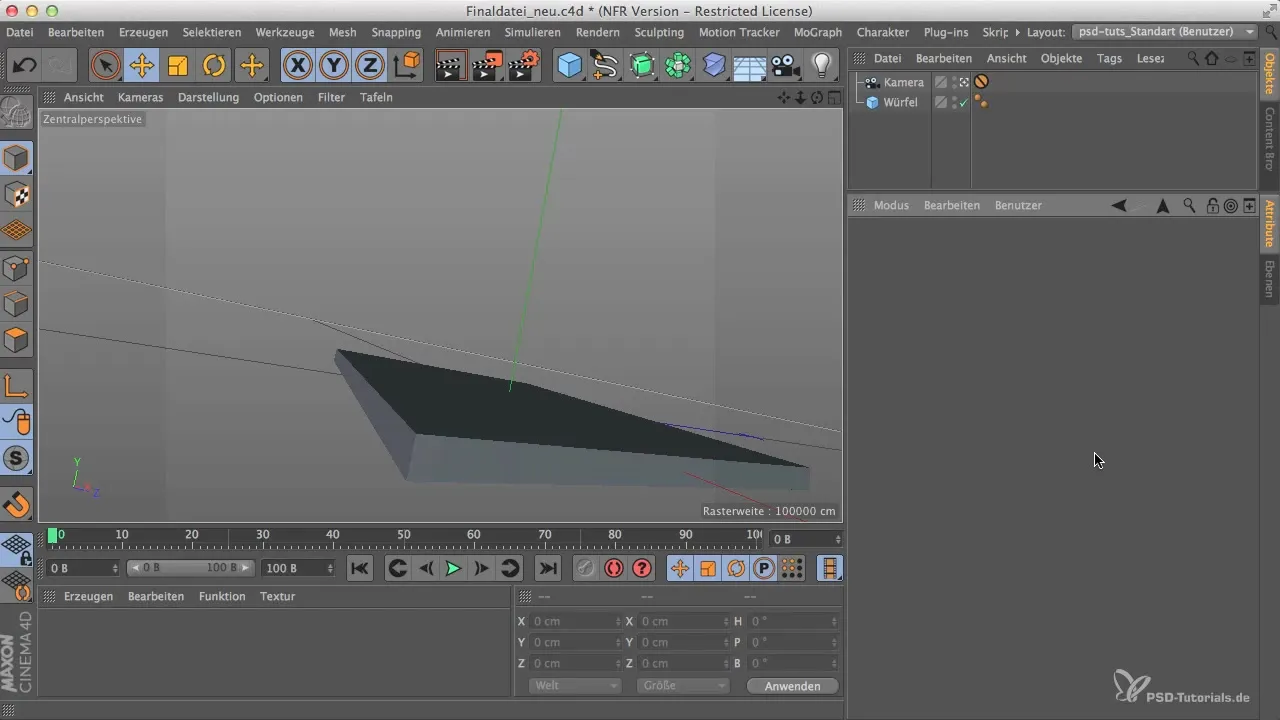Click the Anwenden button

[792, 686]
